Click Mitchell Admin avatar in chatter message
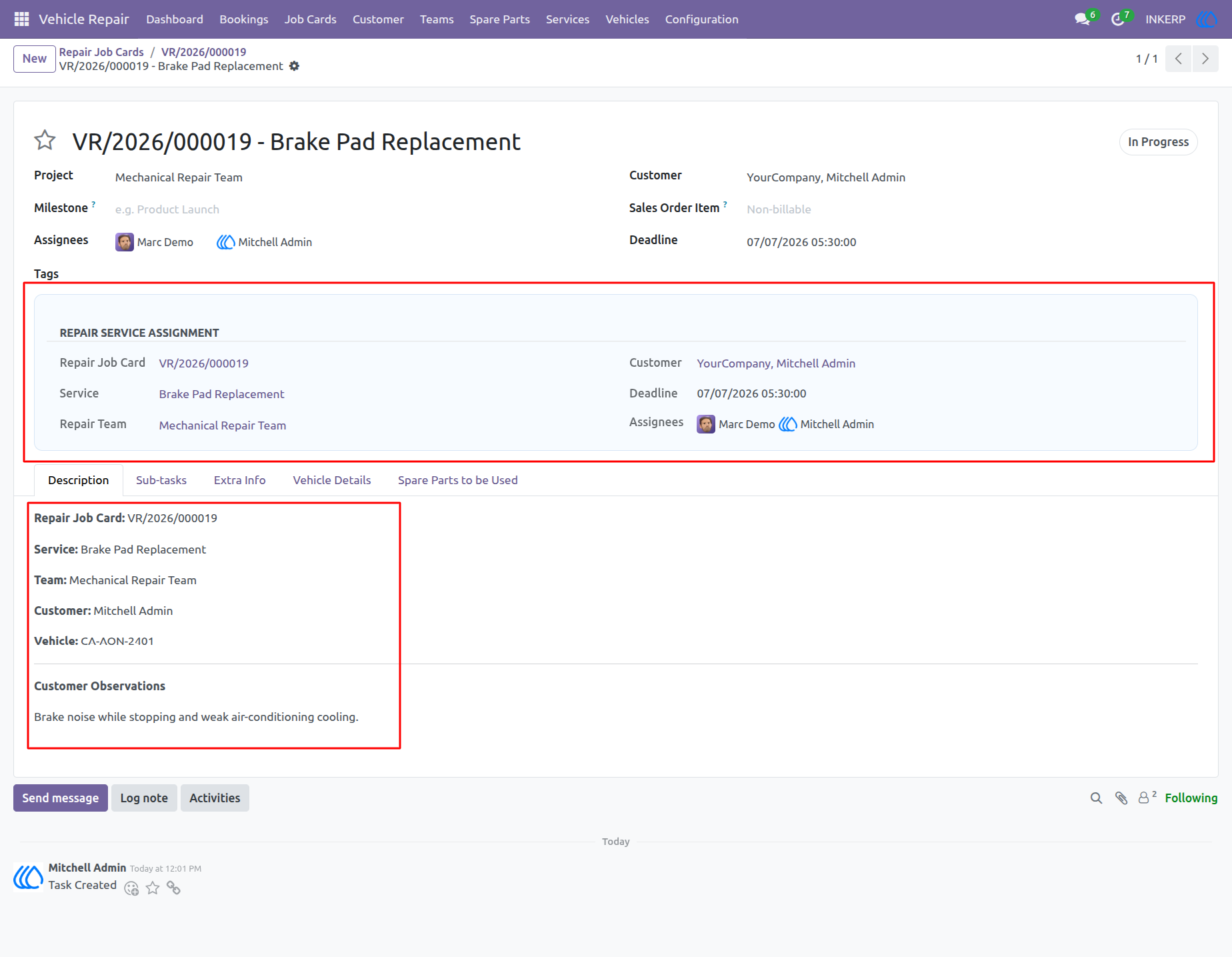This screenshot has width=1232, height=957. click(x=29, y=877)
